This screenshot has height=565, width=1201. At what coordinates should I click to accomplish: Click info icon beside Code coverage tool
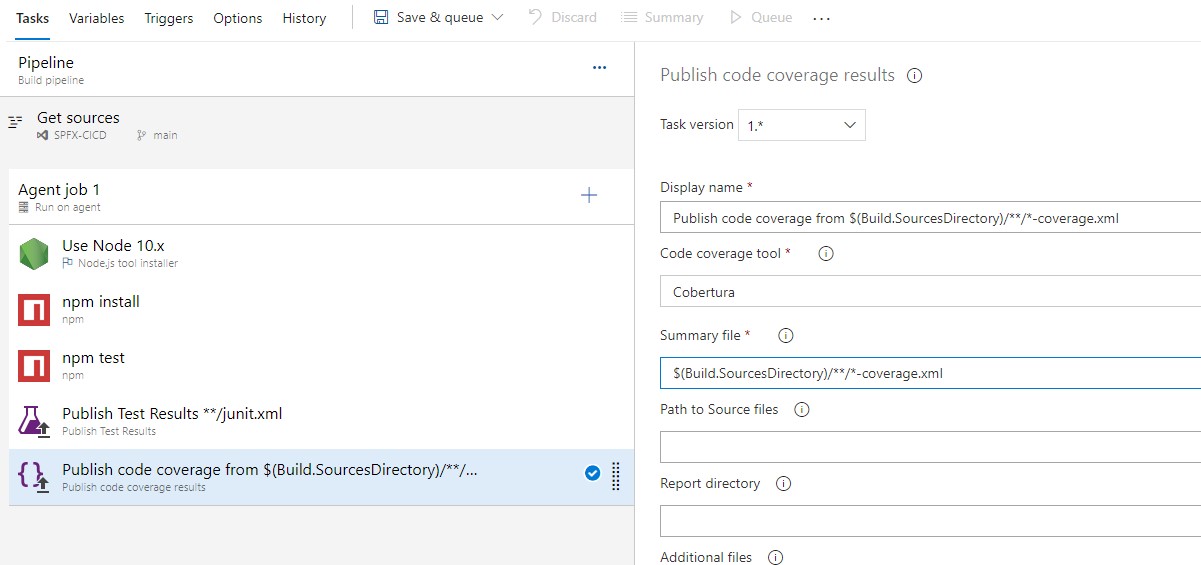(826, 254)
